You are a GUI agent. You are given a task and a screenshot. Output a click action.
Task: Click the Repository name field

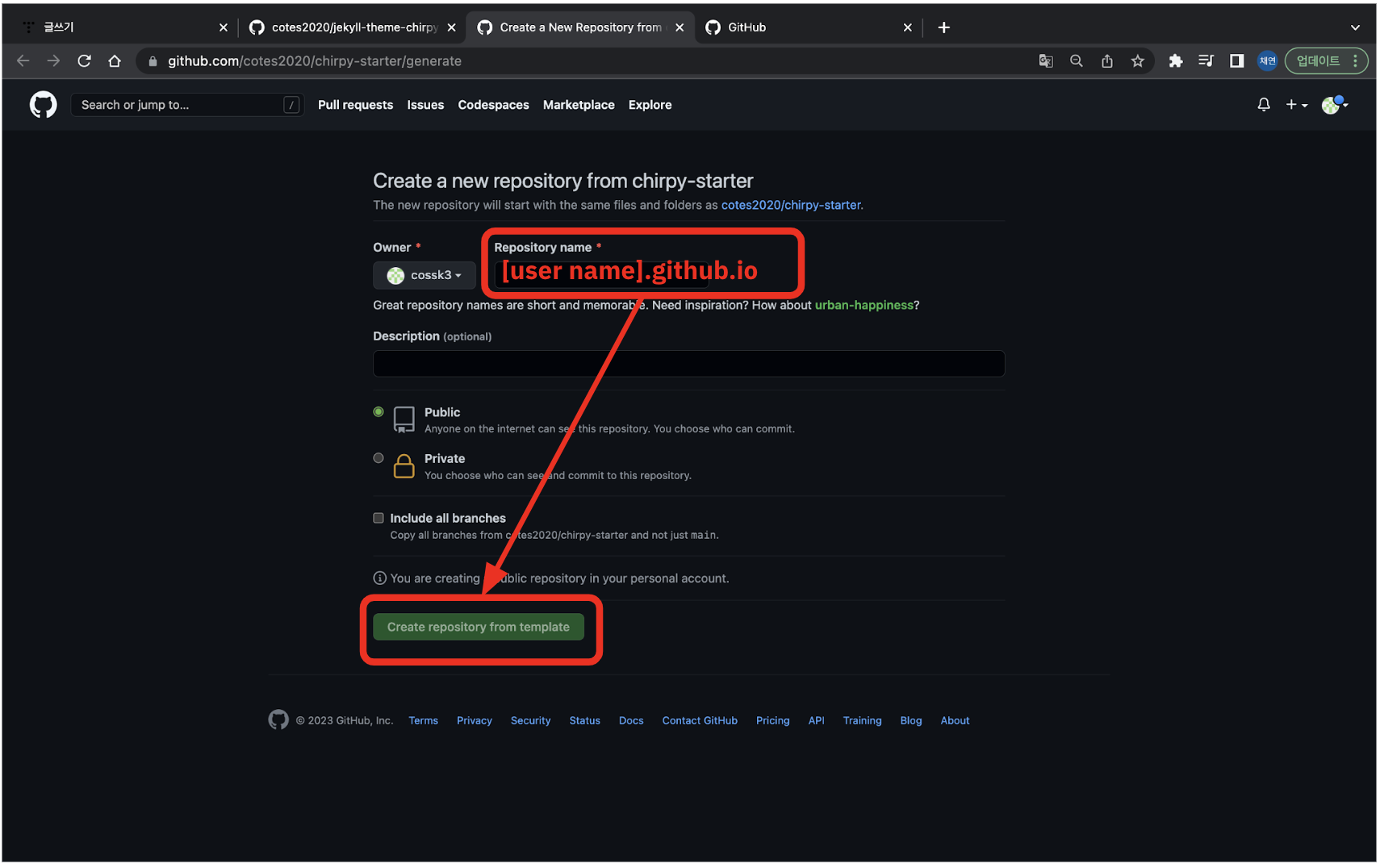pyautogui.click(x=601, y=273)
